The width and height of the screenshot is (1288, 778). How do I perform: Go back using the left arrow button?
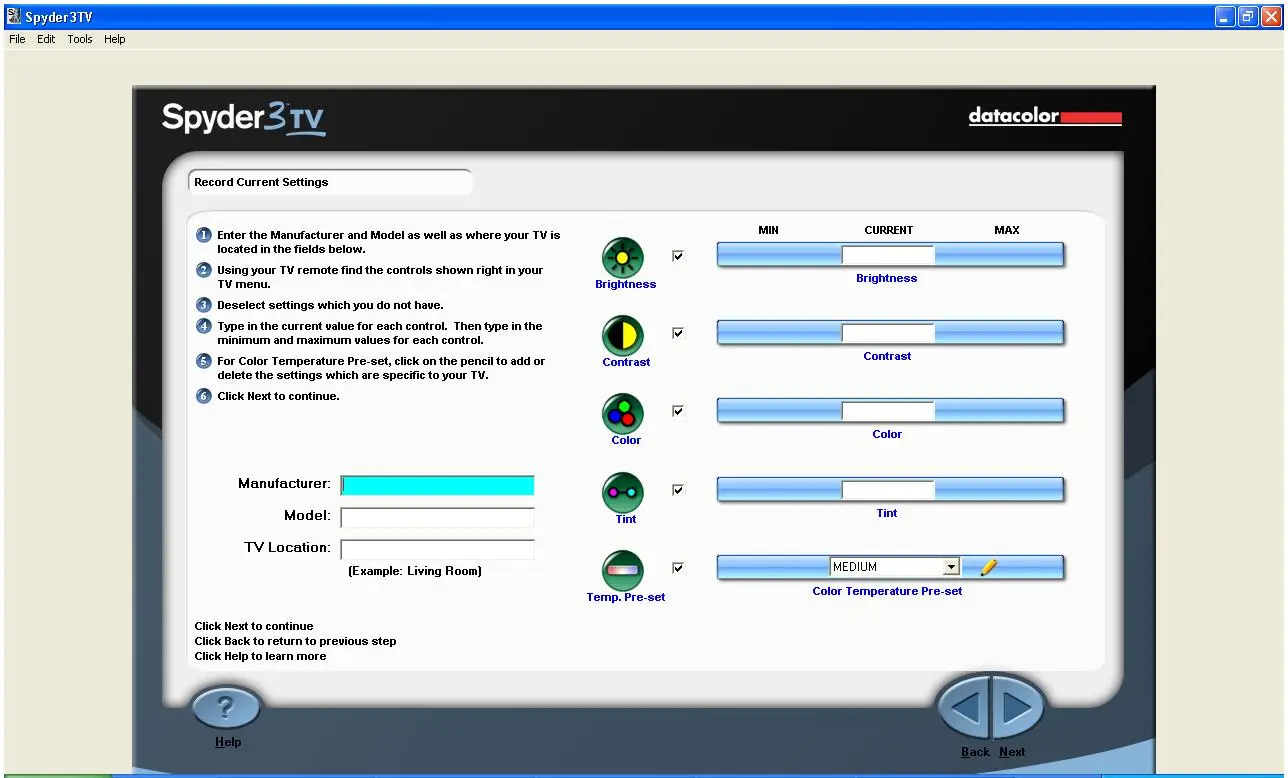click(965, 709)
